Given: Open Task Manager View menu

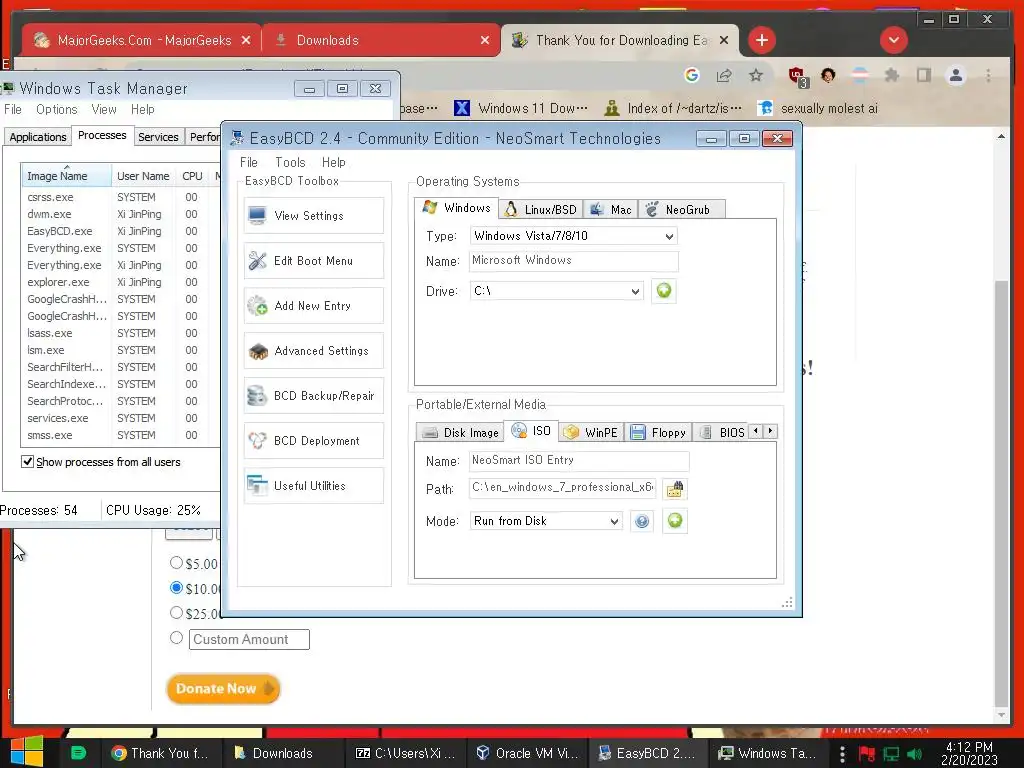Looking at the screenshot, I should (x=104, y=109).
